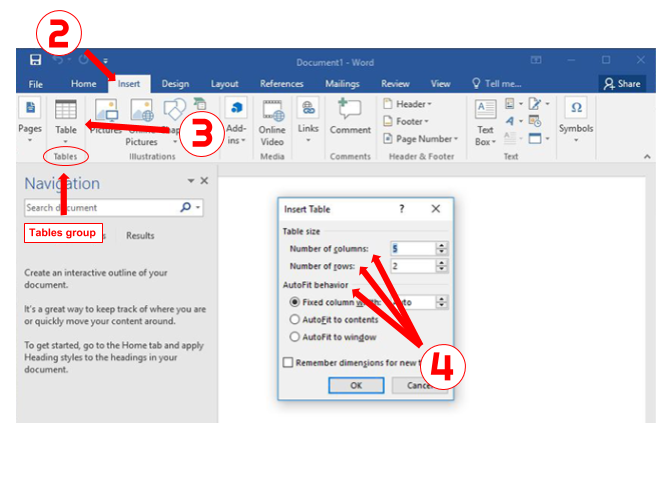The image size is (672, 480).
Task: Click the Table button in the ribbon
Action: pos(66,122)
